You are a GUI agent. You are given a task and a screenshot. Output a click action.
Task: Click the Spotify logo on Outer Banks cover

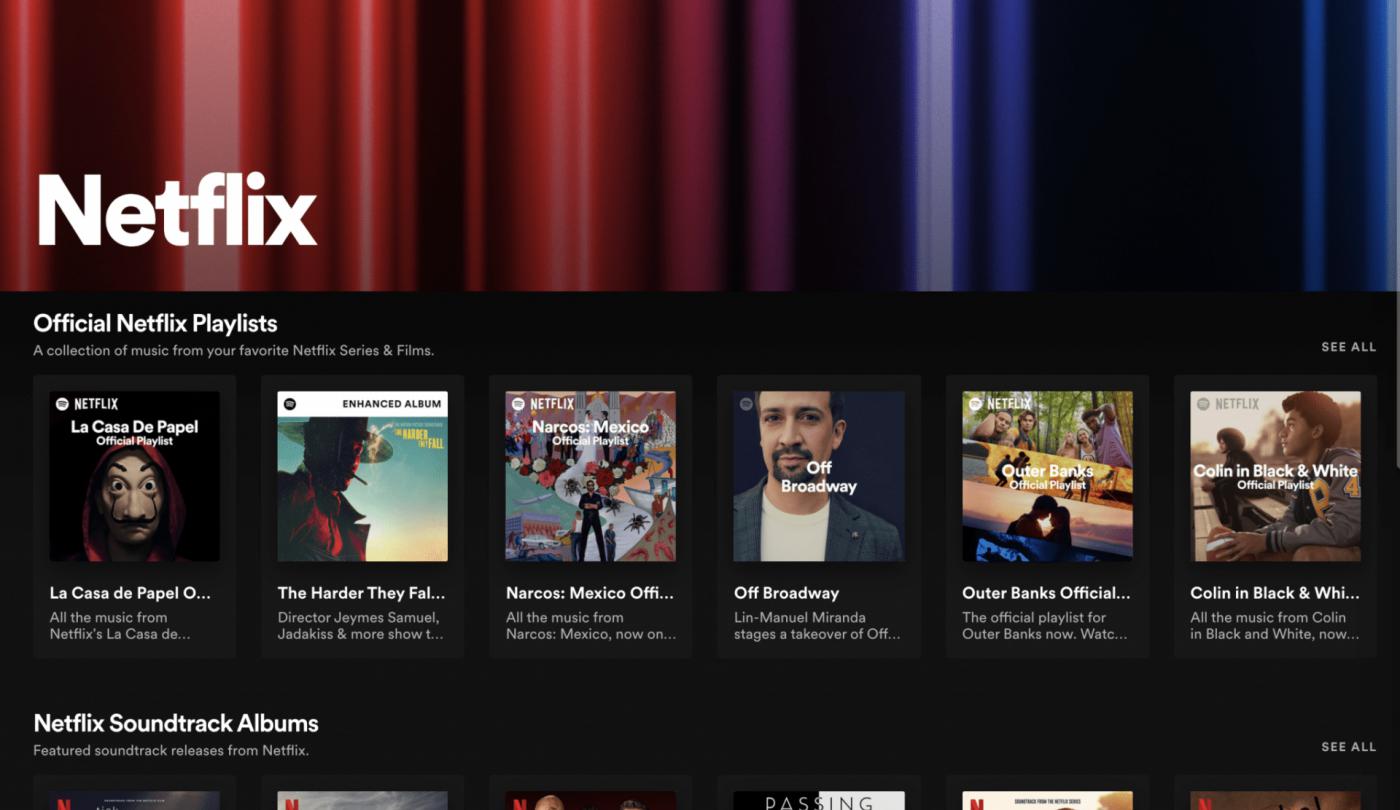click(x=975, y=404)
